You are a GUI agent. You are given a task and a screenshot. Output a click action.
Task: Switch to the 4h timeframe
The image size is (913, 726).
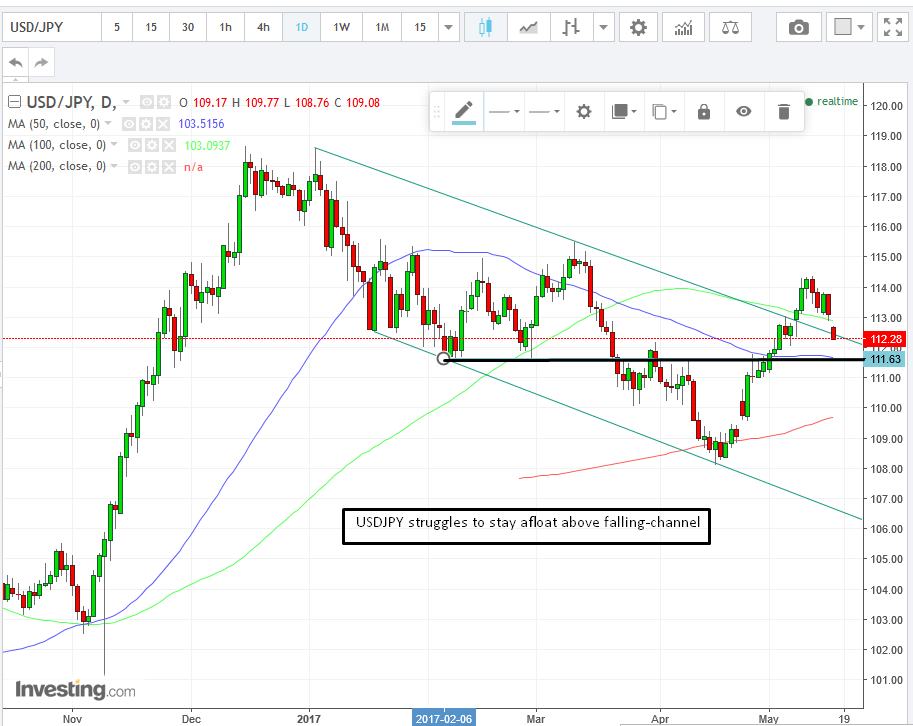click(x=263, y=27)
